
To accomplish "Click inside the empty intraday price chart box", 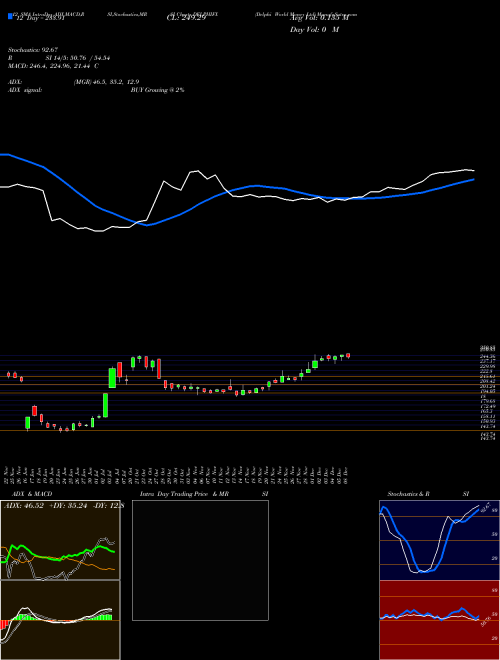I will (200, 560).
